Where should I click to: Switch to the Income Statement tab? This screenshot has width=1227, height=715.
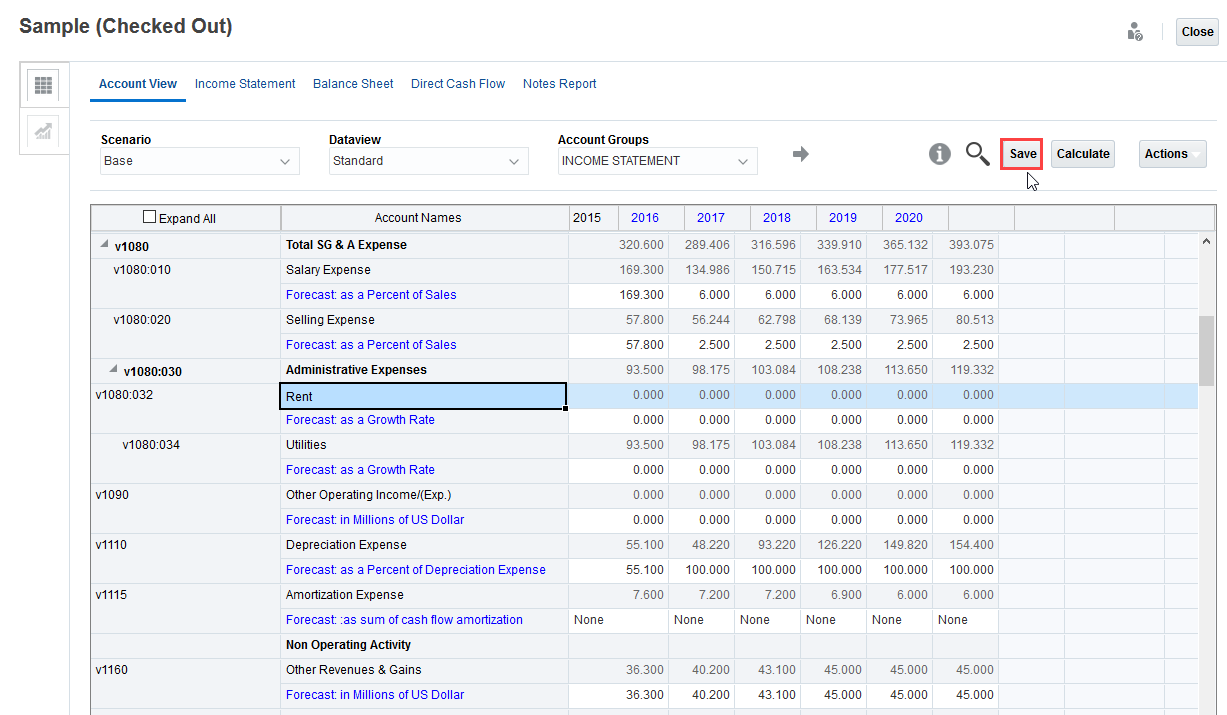coord(245,84)
